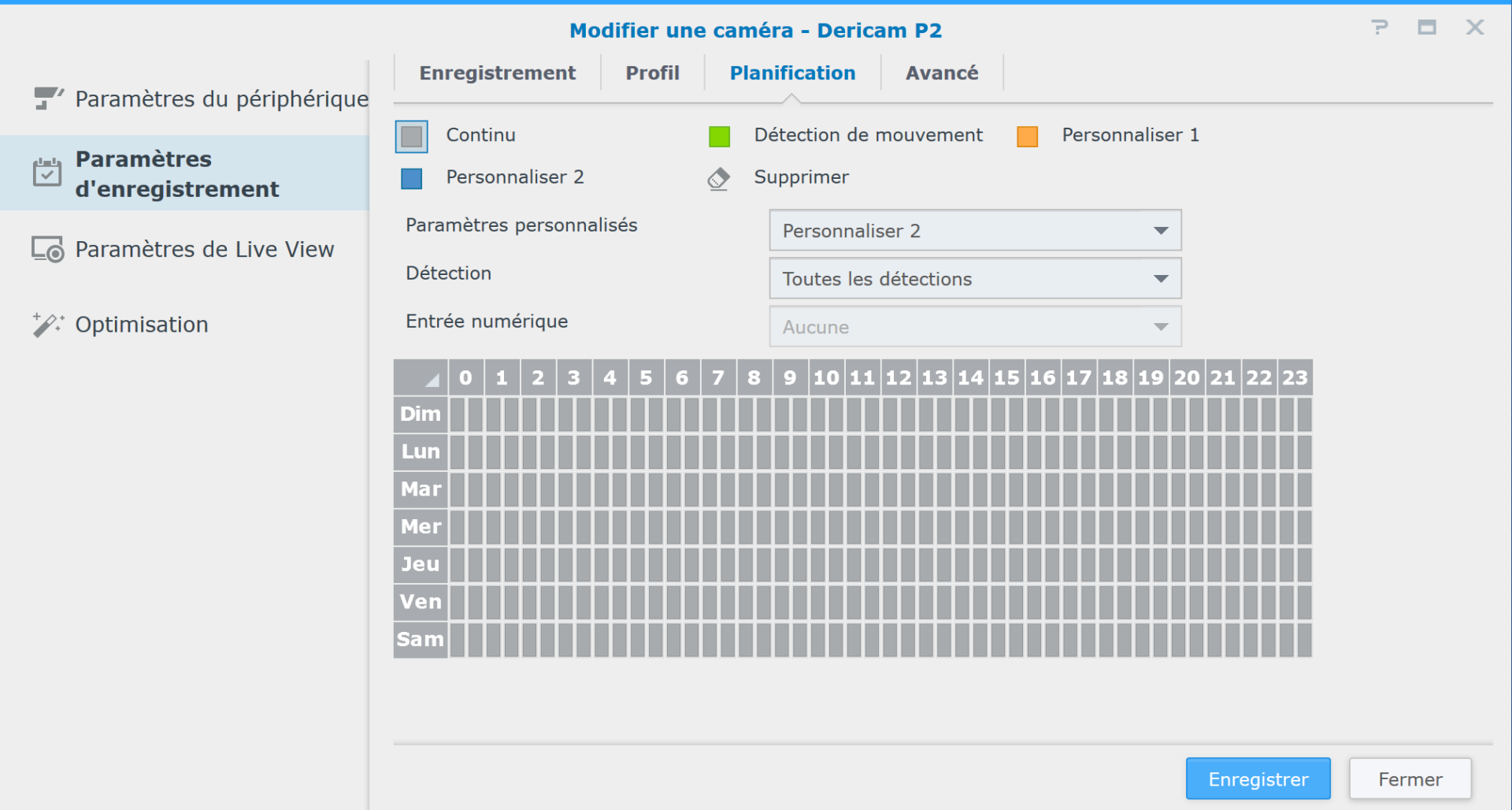The image size is (1512, 810).
Task: Open the Paramètres personnalisés dropdown
Action: [975, 230]
